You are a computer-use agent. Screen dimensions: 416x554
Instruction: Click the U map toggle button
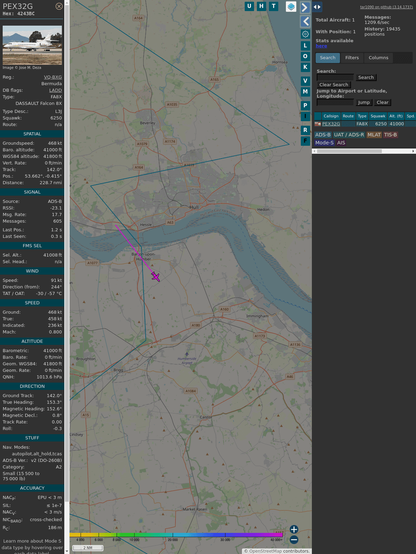[x=249, y=6]
